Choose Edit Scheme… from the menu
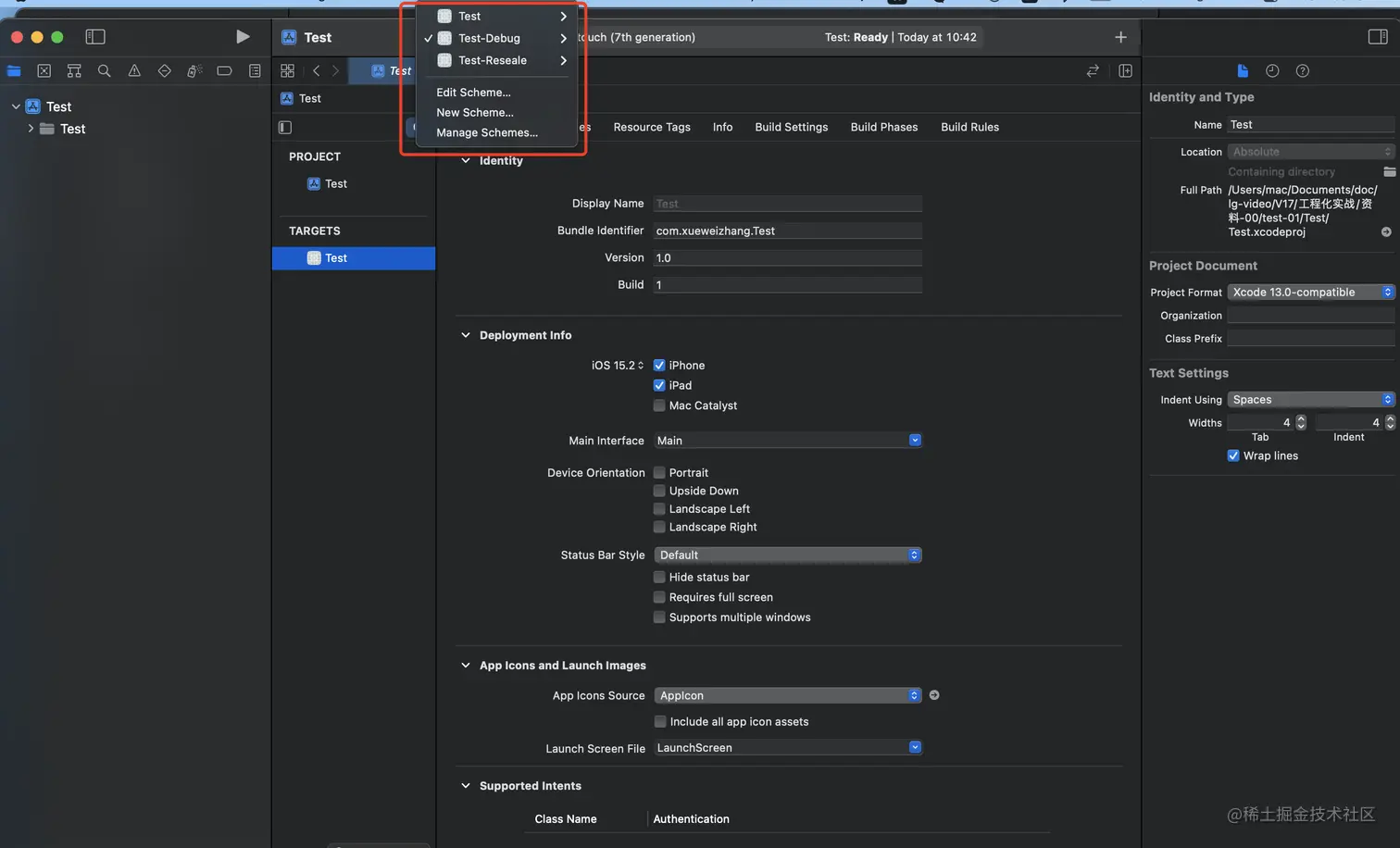 tap(495, 93)
